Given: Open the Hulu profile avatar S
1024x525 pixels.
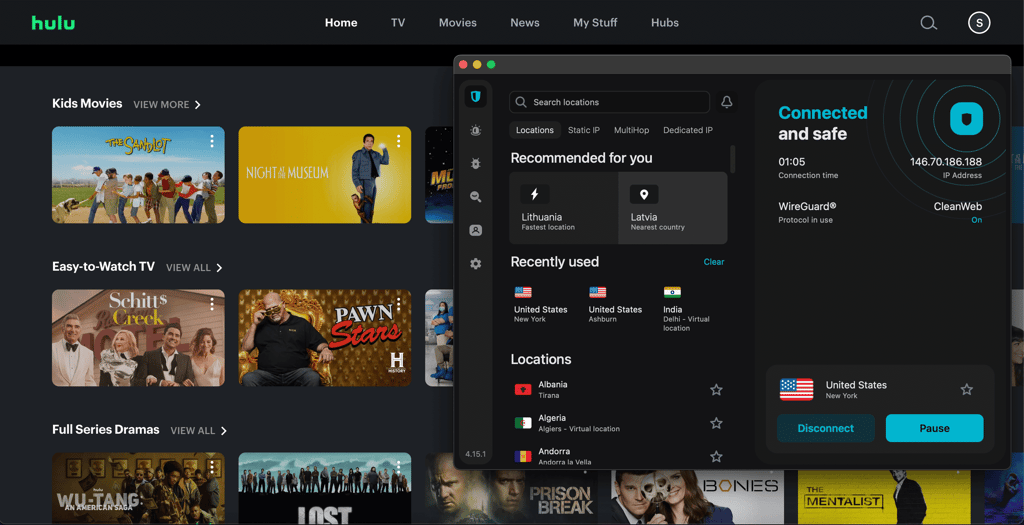Looking at the screenshot, I should (x=979, y=23).
